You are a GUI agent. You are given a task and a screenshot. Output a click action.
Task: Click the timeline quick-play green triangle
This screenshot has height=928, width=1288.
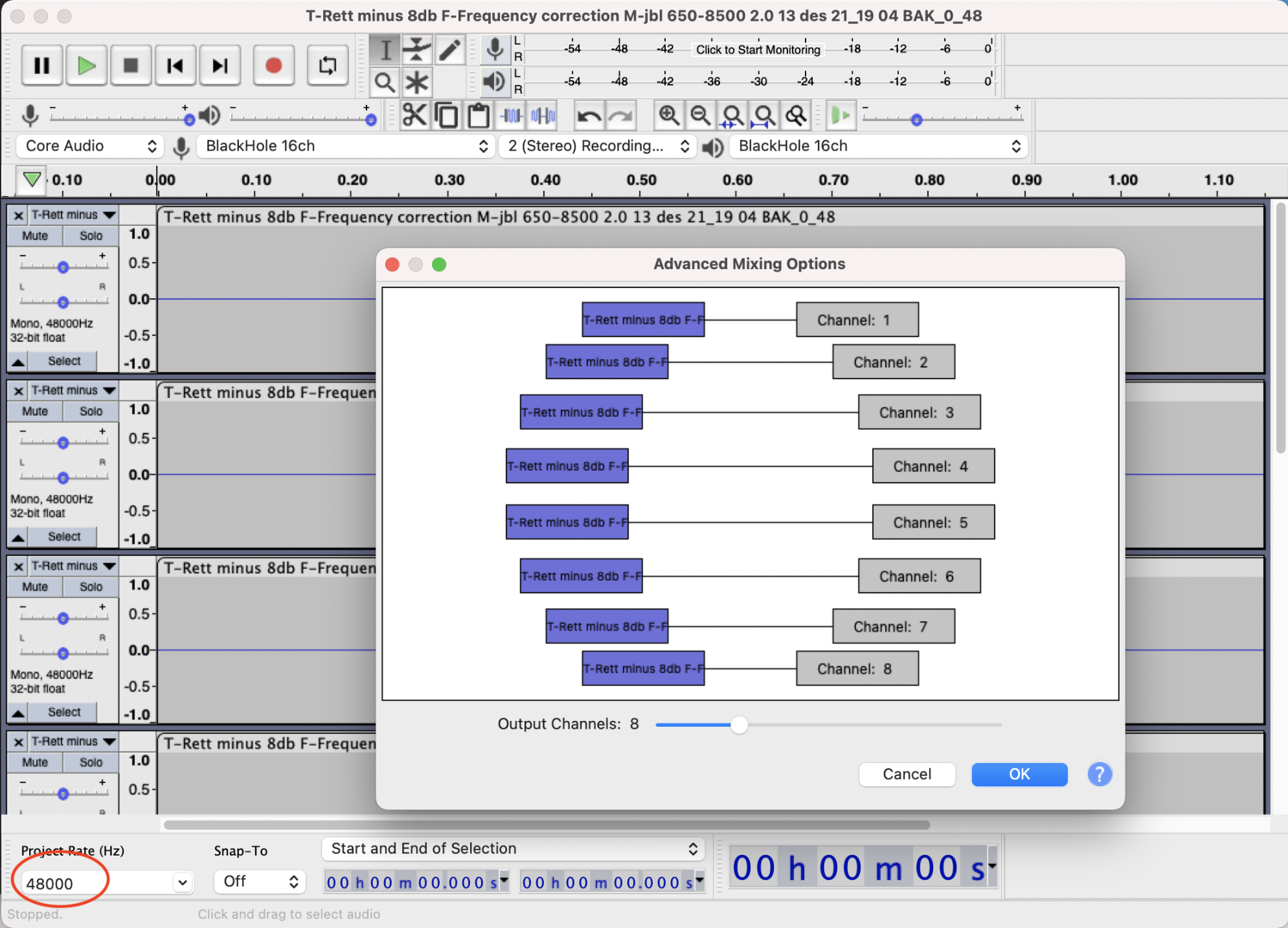(x=32, y=180)
